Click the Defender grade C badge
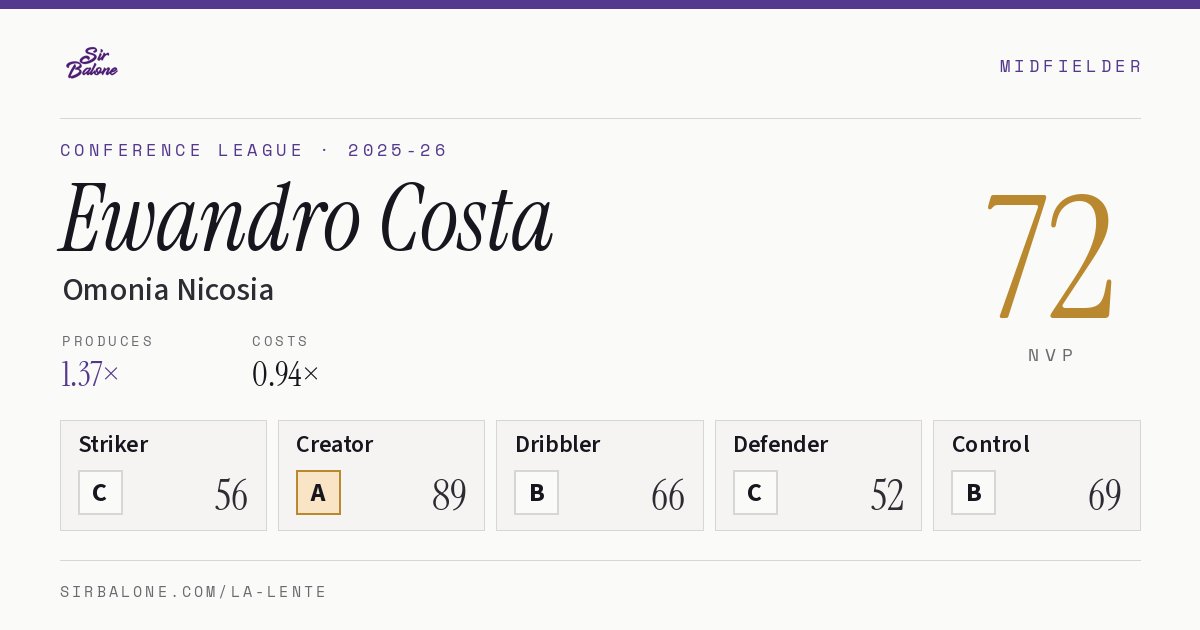This screenshot has height=630, width=1200. click(x=755, y=493)
